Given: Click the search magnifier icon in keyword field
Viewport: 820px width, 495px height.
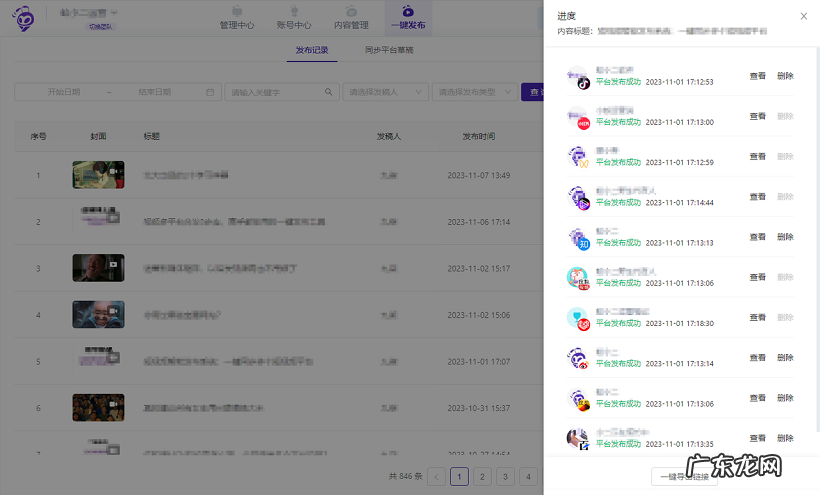Looking at the screenshot, I should pos(328,92).
